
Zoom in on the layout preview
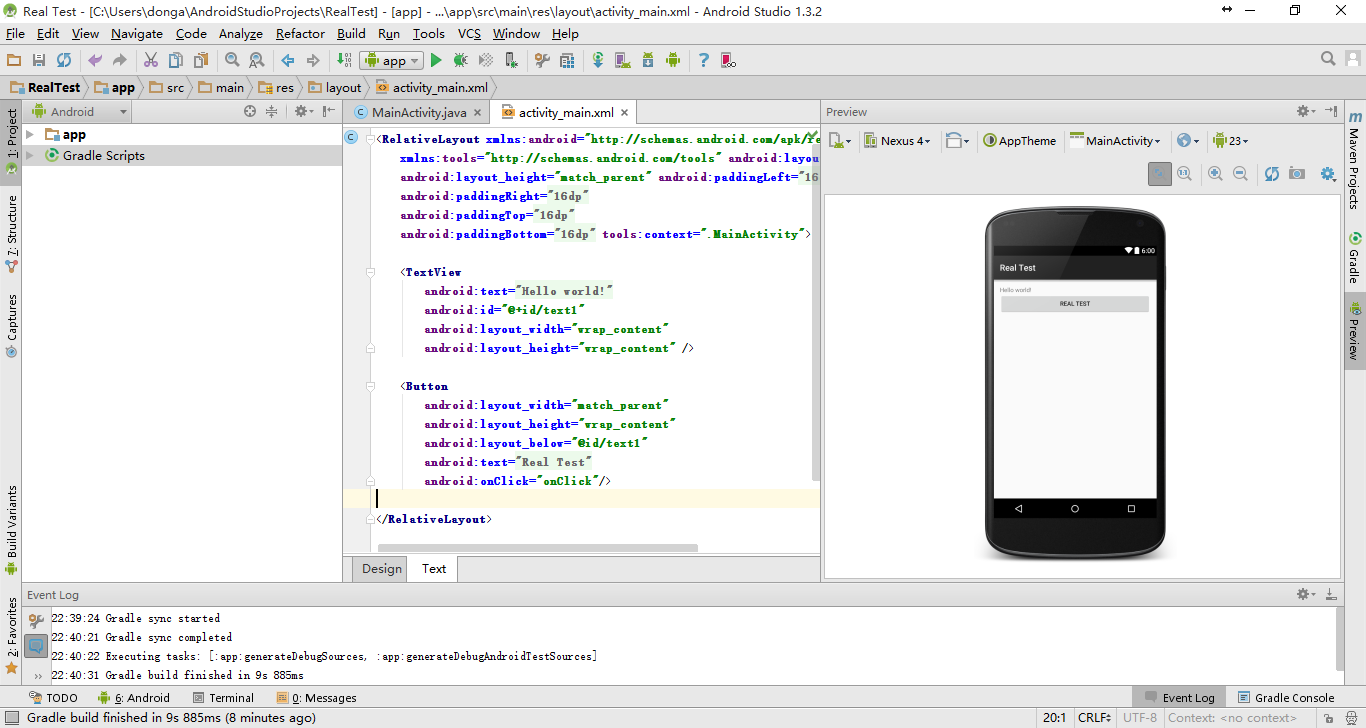coord(1215,174)
